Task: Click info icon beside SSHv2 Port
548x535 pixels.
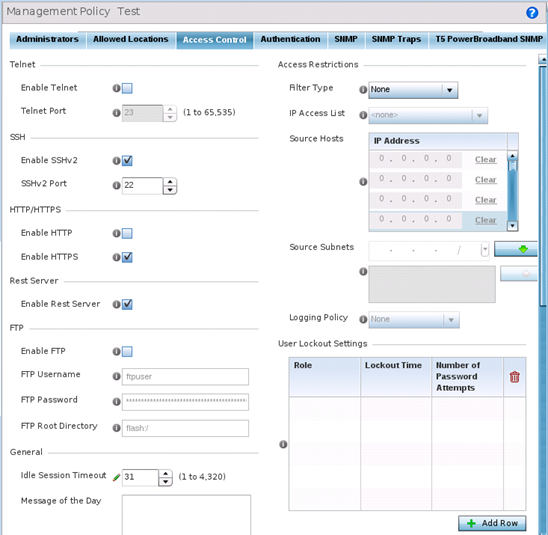Action: coord(116,185)
